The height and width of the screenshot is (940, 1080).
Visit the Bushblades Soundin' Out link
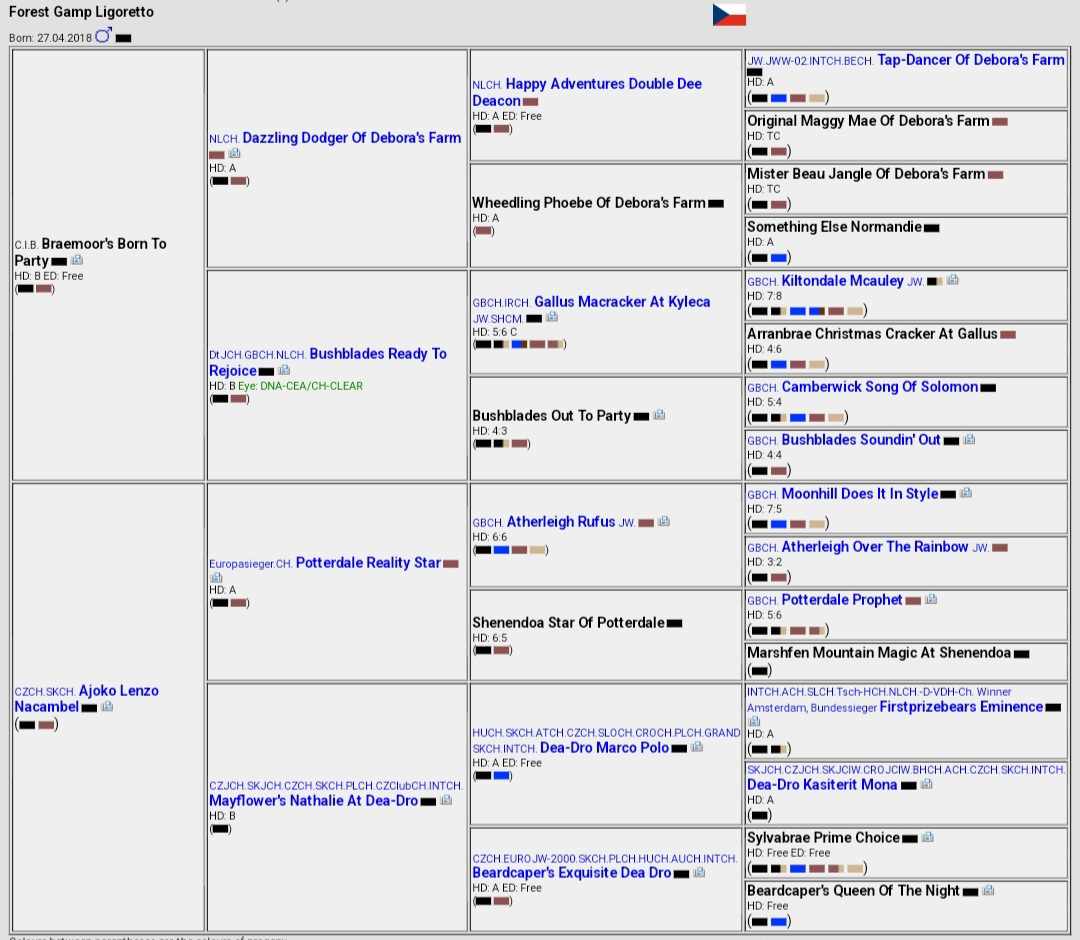(x=861, y=440)
